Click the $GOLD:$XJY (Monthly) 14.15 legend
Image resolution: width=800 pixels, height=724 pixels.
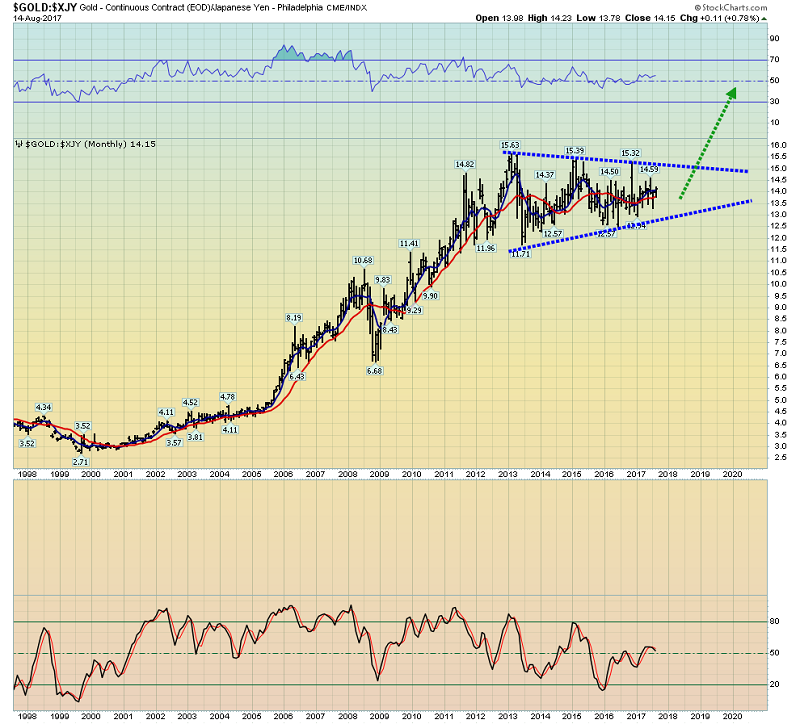point(91,144)
